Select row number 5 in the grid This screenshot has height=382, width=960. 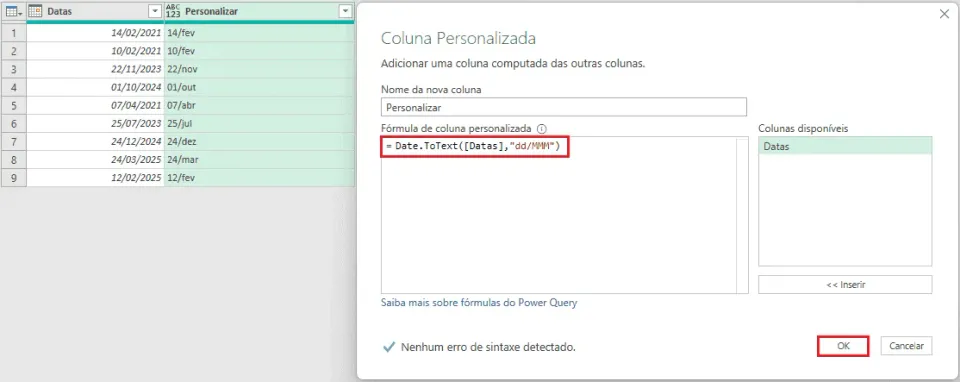(13, 105)
